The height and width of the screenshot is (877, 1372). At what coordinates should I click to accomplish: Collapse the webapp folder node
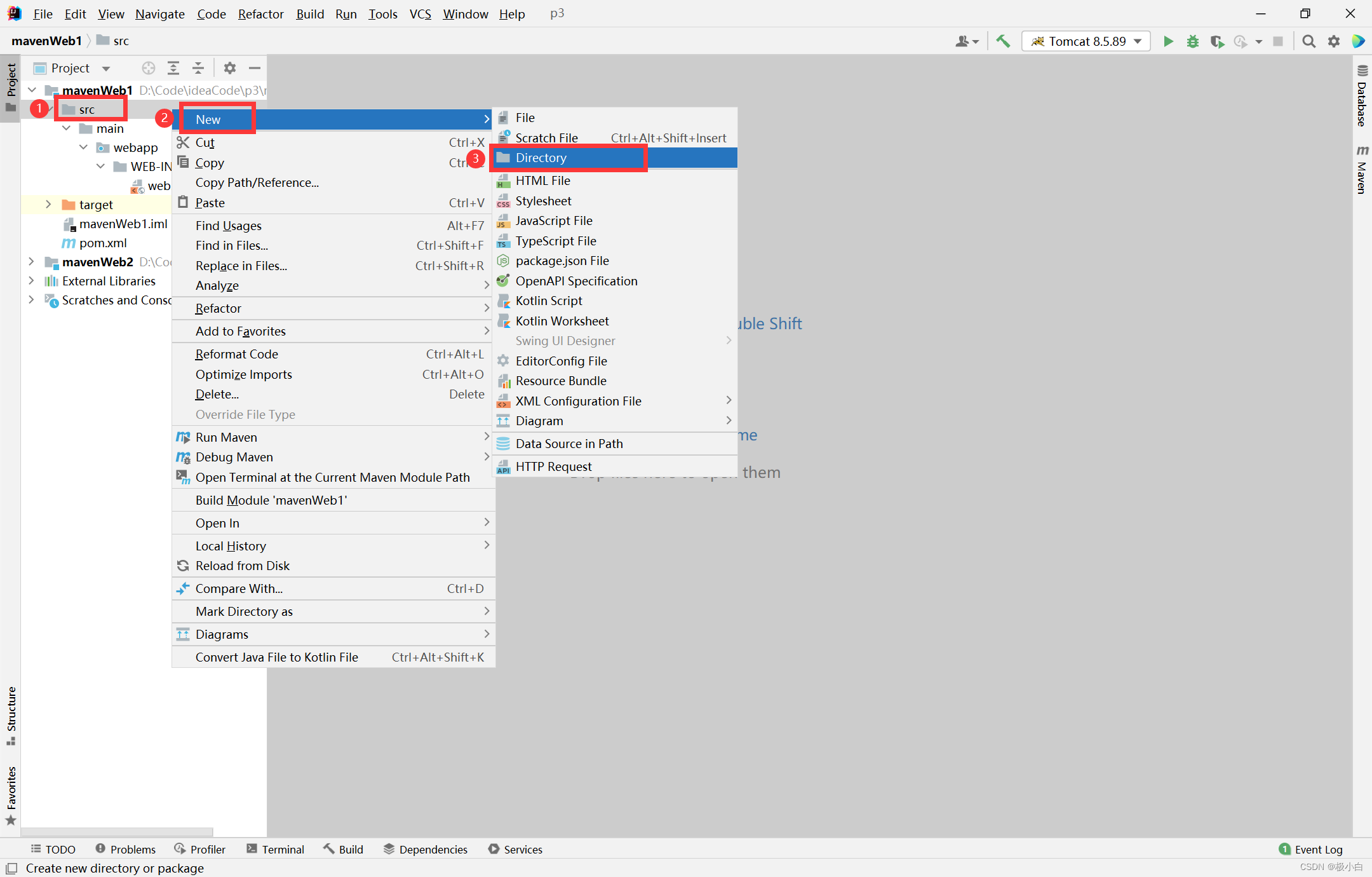click(x=83, y=147)
